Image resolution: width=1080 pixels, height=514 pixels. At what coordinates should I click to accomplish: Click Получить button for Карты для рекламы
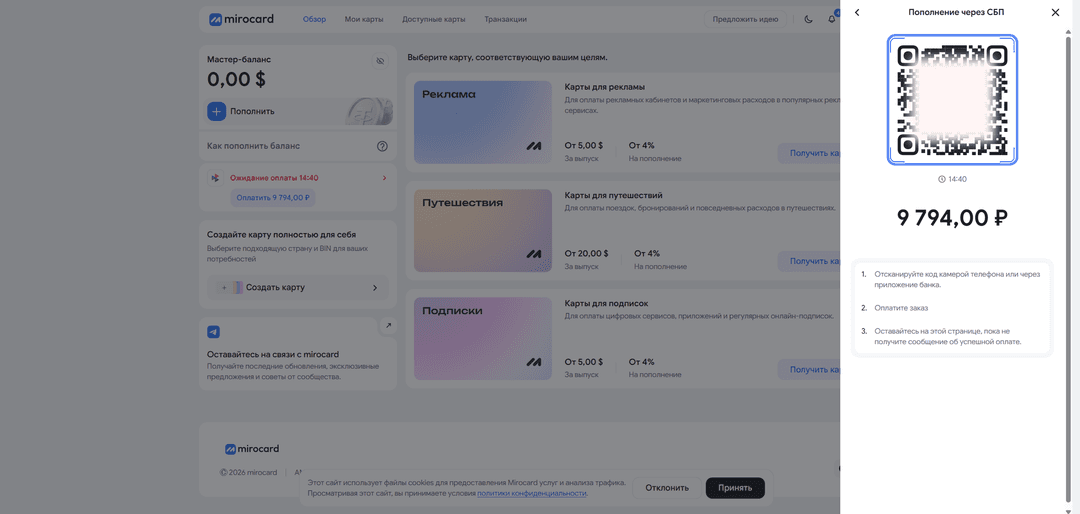point(809,153)
